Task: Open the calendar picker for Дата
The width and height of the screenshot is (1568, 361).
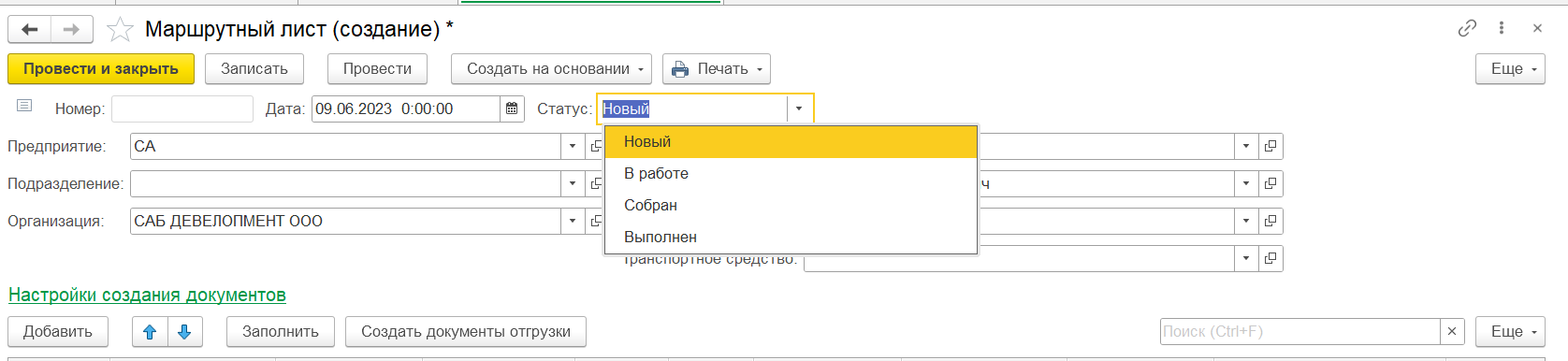Action: [x=512, y=108]
